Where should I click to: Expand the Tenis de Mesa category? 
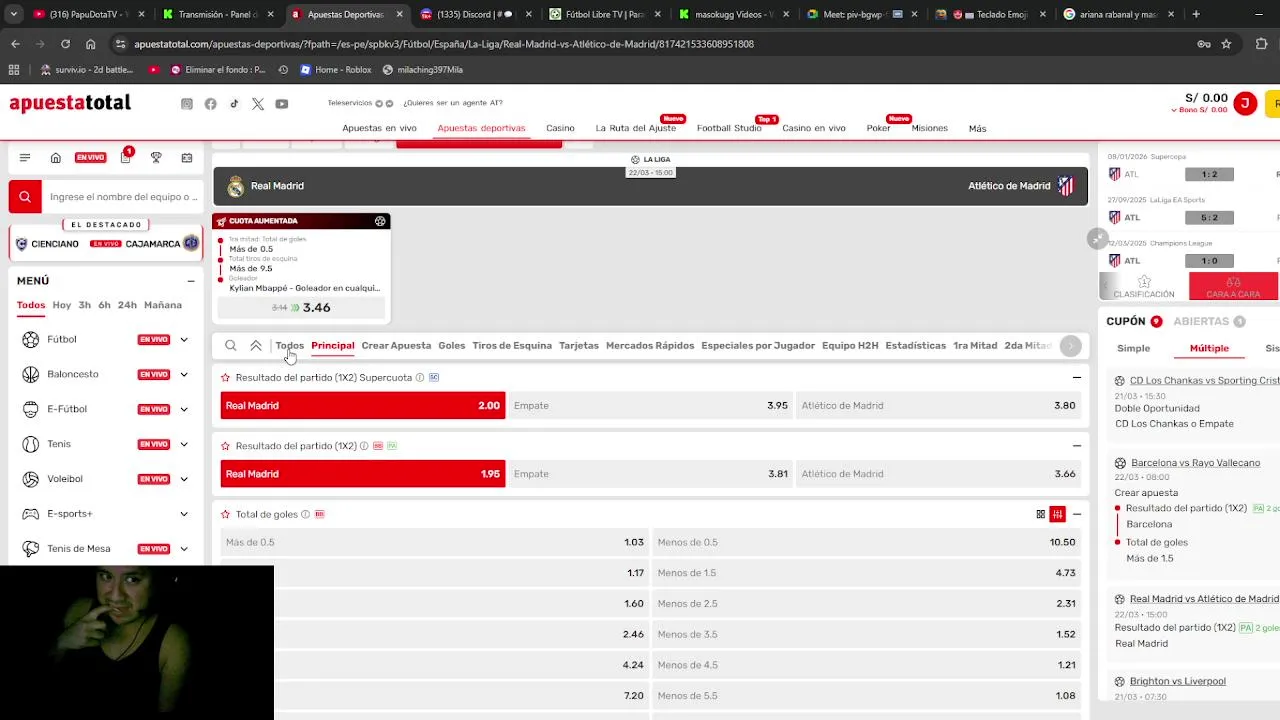[x=184, y=549]
